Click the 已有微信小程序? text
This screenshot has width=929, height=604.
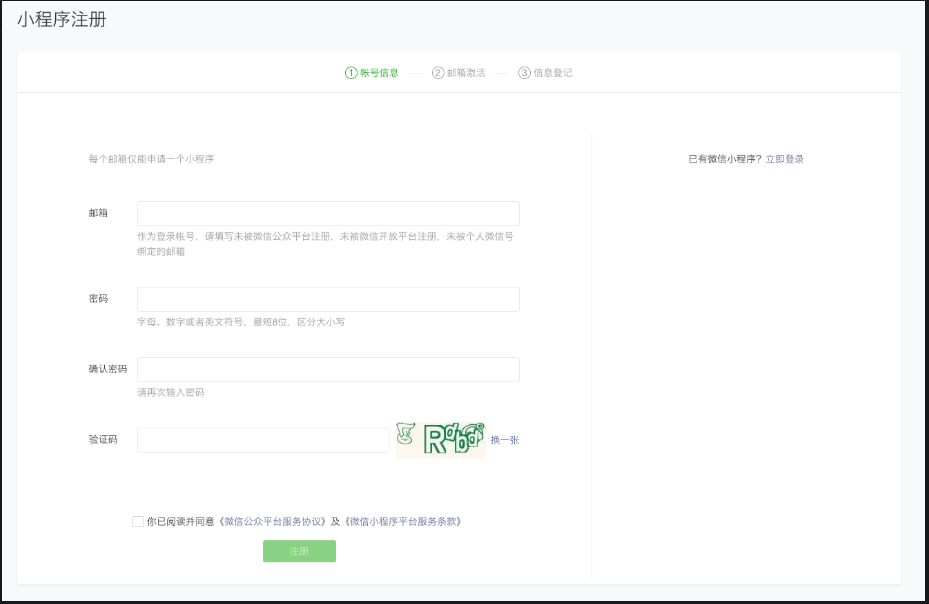click(x=725, y=159)
